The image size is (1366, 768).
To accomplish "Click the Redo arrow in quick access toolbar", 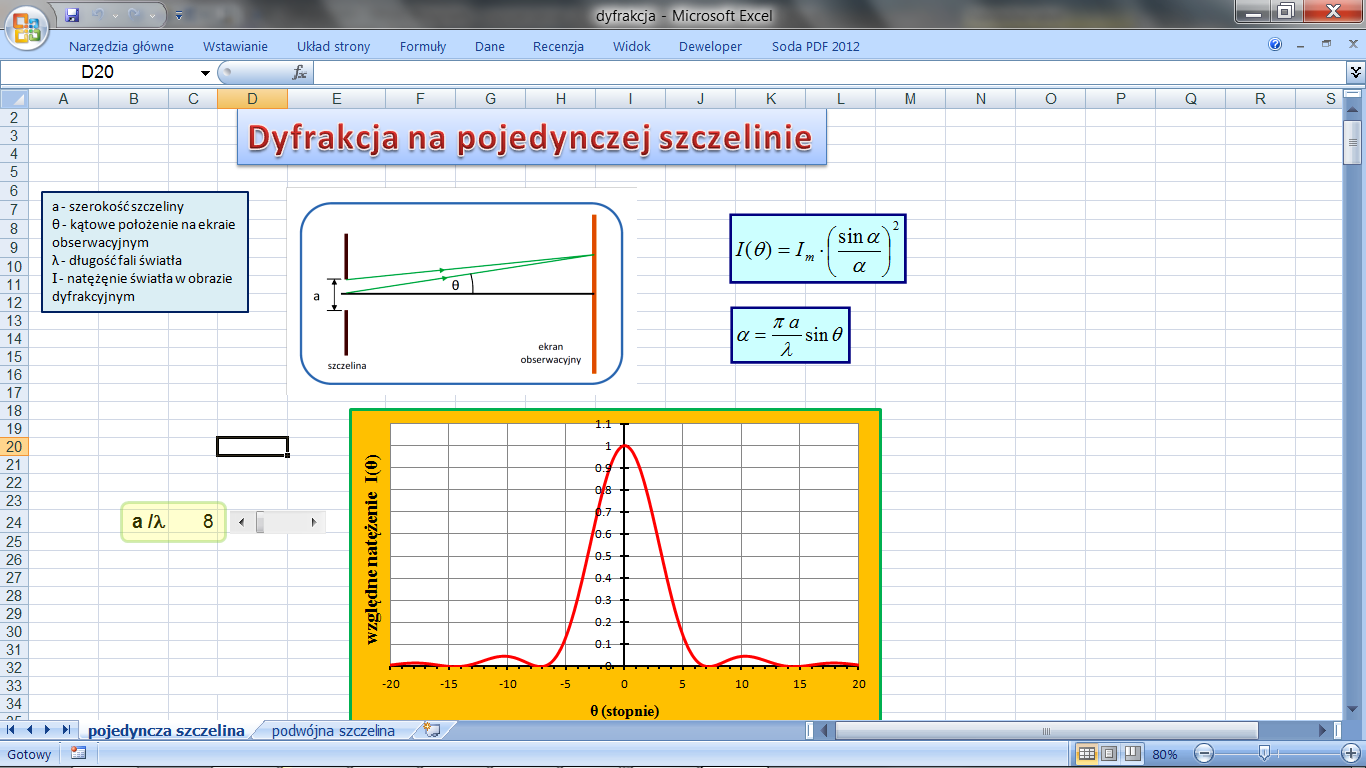I will [x=134, y=15].
